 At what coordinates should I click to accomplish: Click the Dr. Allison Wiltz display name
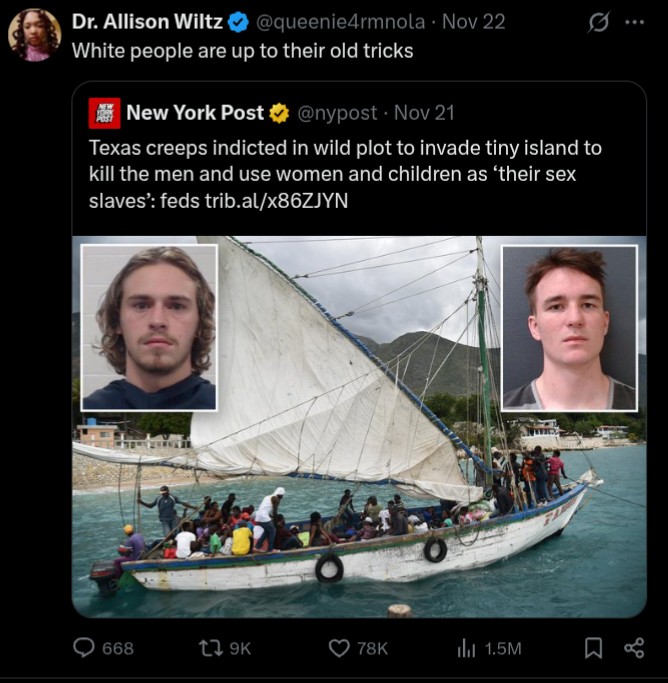pyautogui.click(x=147, y=22)
